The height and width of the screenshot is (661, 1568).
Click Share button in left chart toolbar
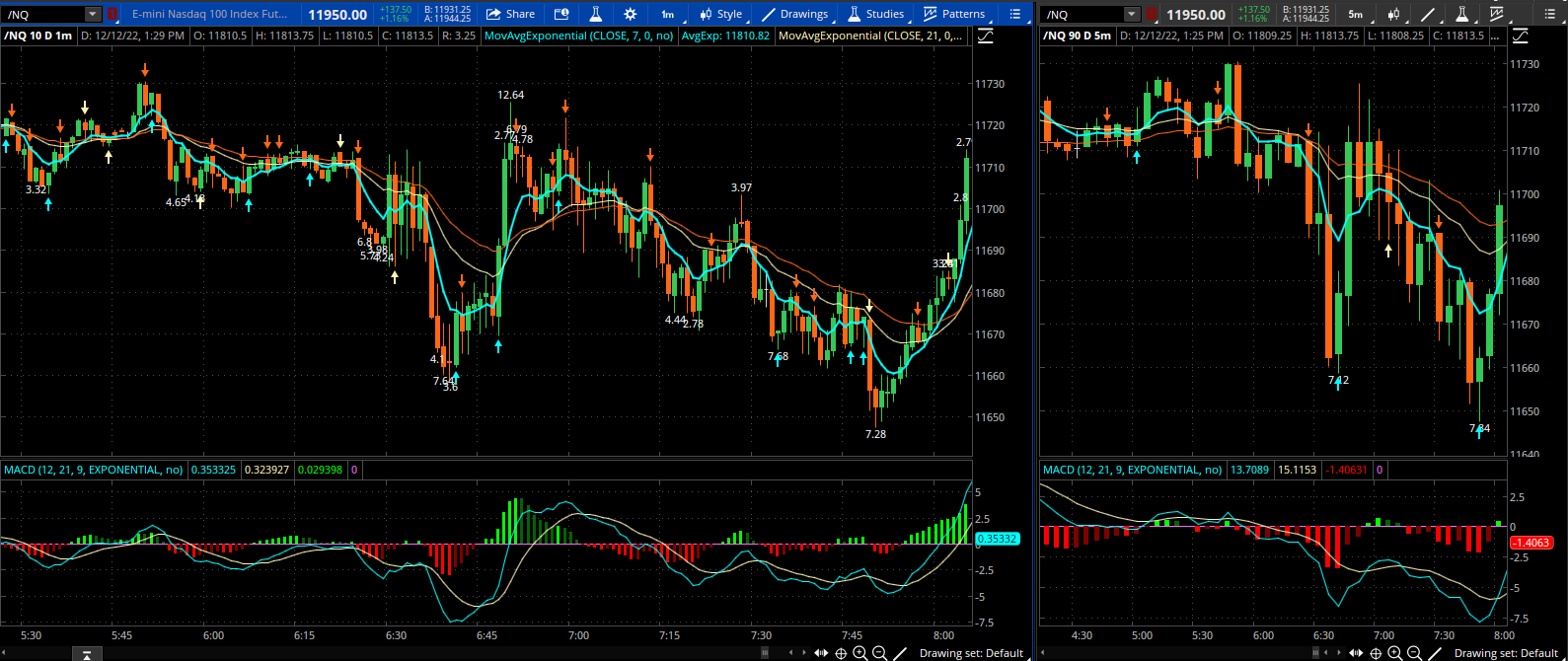coord(510,14)
